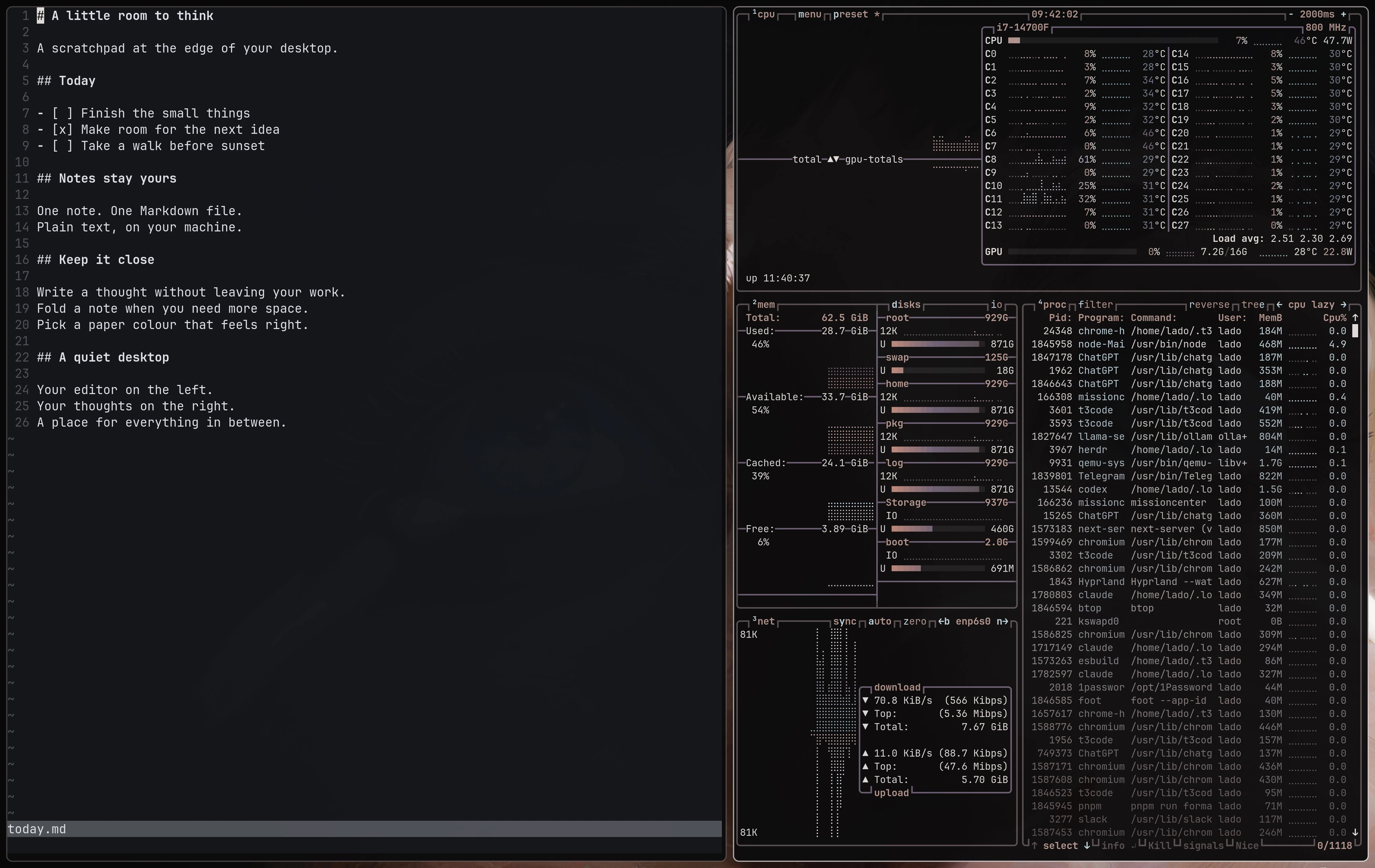Click the select down arrow in proc footer
Image resolution: width=1375 pixels, height=868 pixels.
(1086, 846)
